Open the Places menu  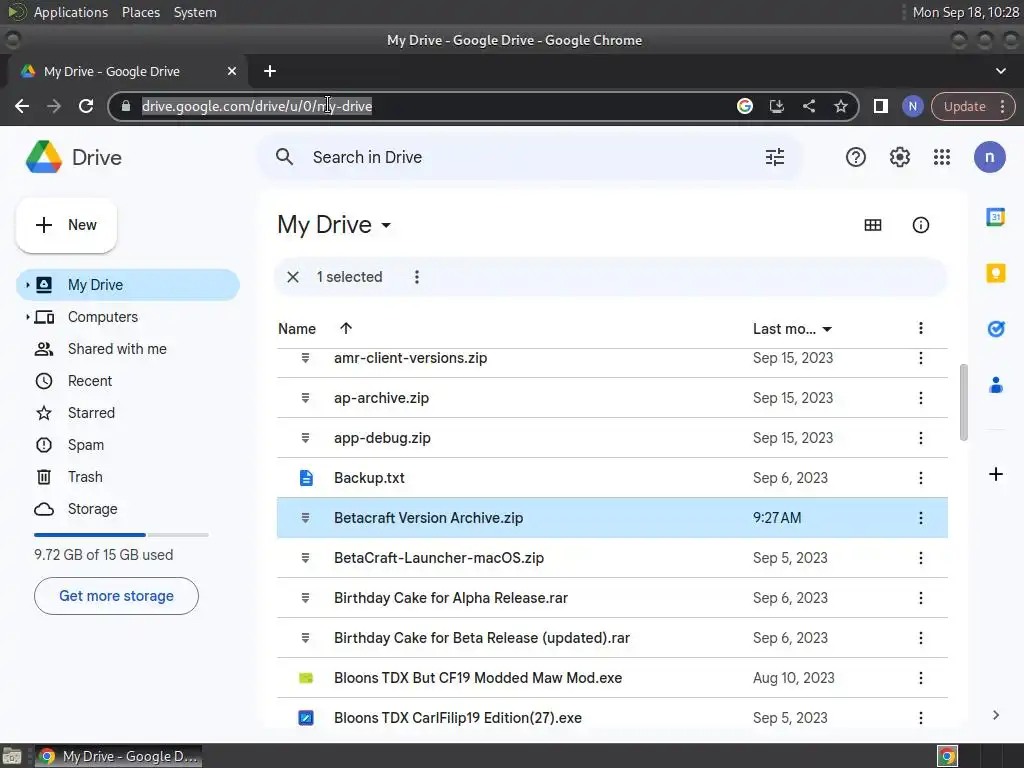click(140, 12)
